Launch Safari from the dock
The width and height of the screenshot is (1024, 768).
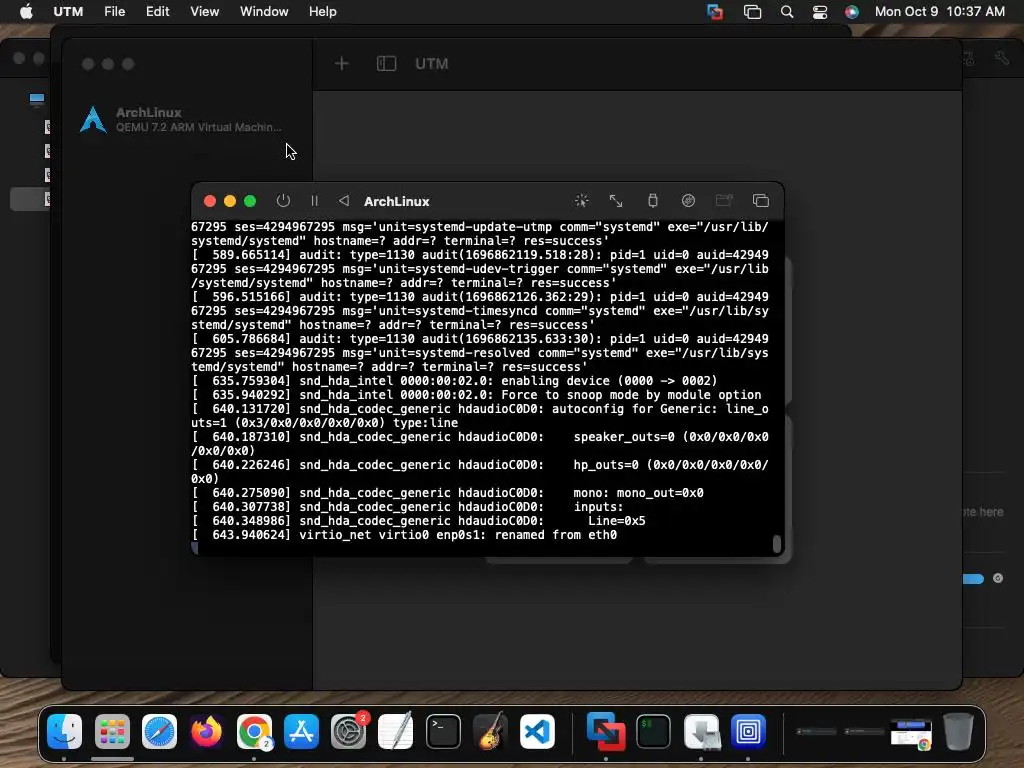click(x=159, y=731)
